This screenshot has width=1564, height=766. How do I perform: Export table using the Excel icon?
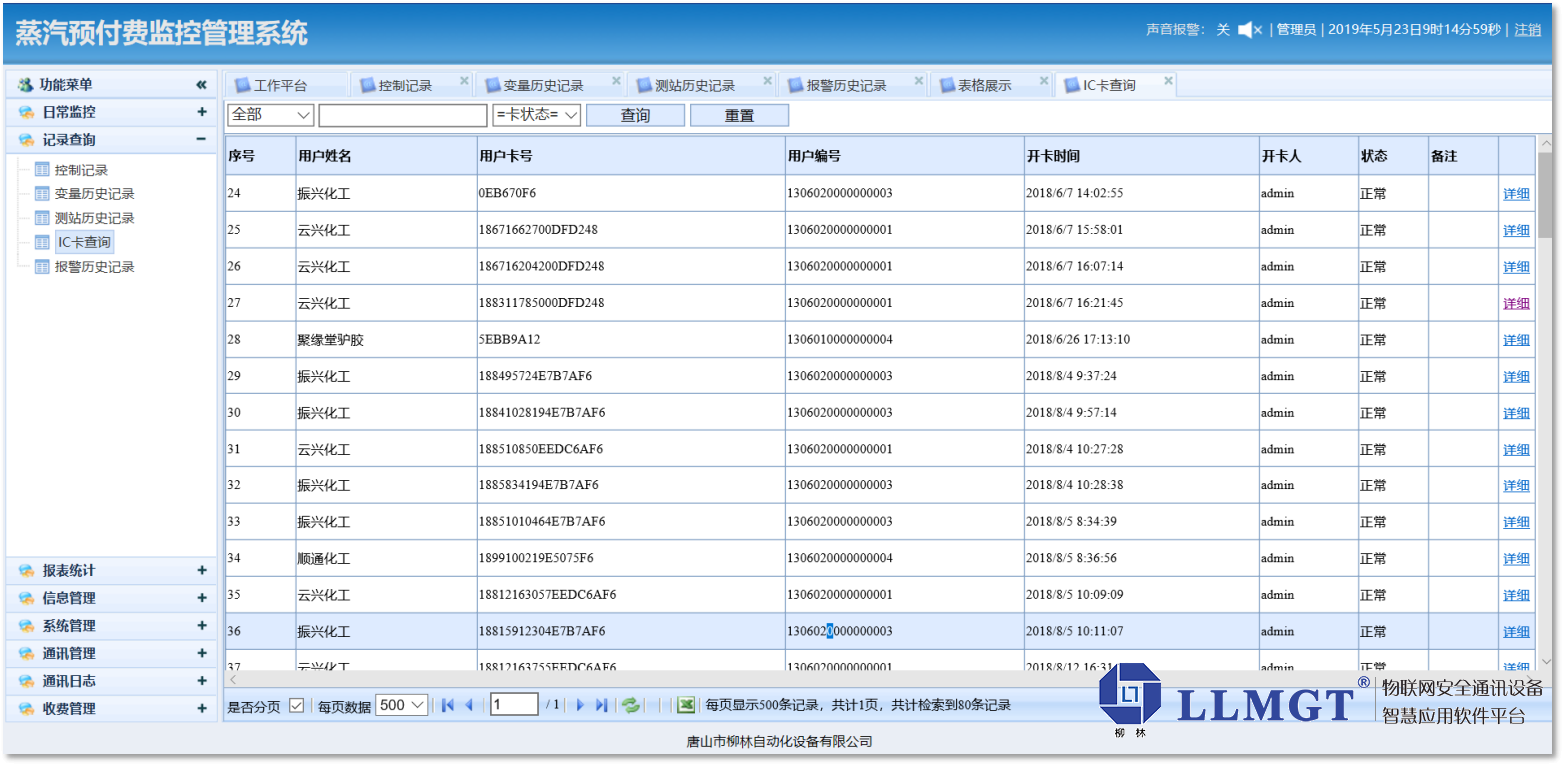pyautogui.click(x=686, y=705)
